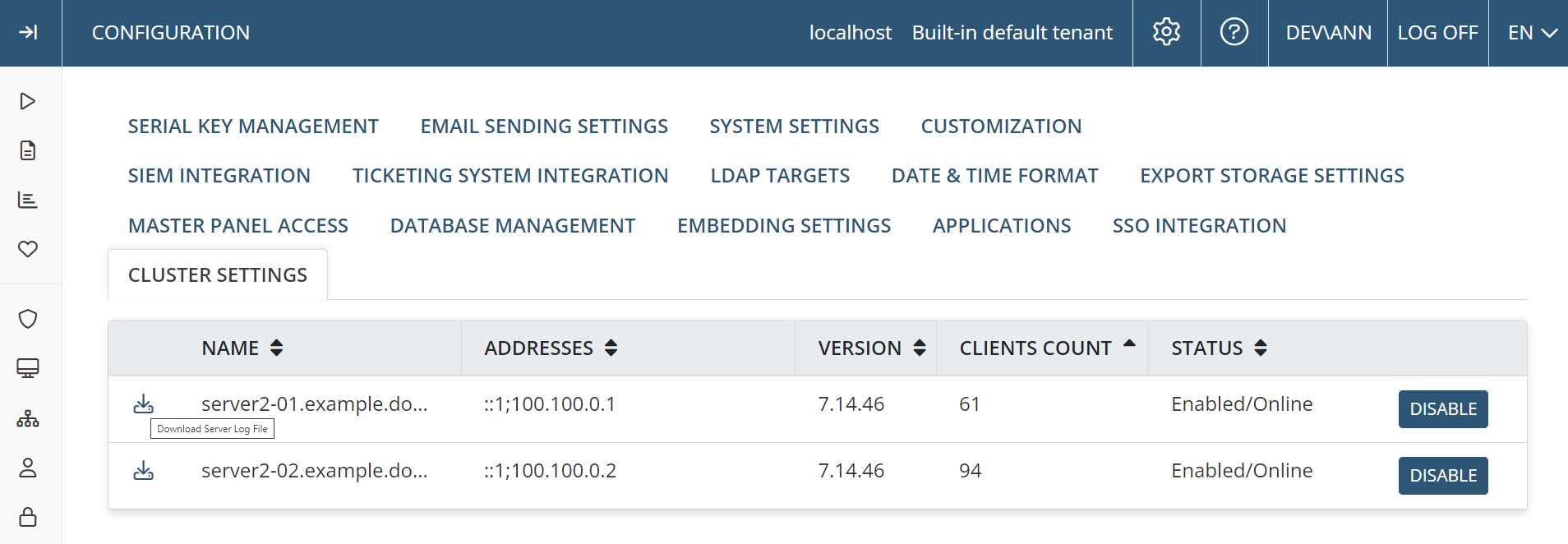The width and height of the screenshot is (1568, 544).
Task: Download log file for server2-02
Action: tap(144, 471)
